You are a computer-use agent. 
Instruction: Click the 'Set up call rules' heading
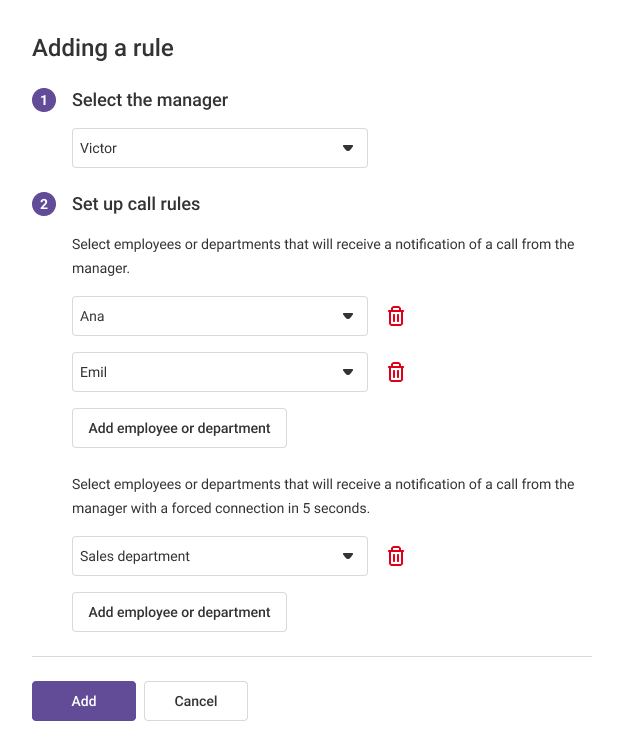tap(136, 204)
